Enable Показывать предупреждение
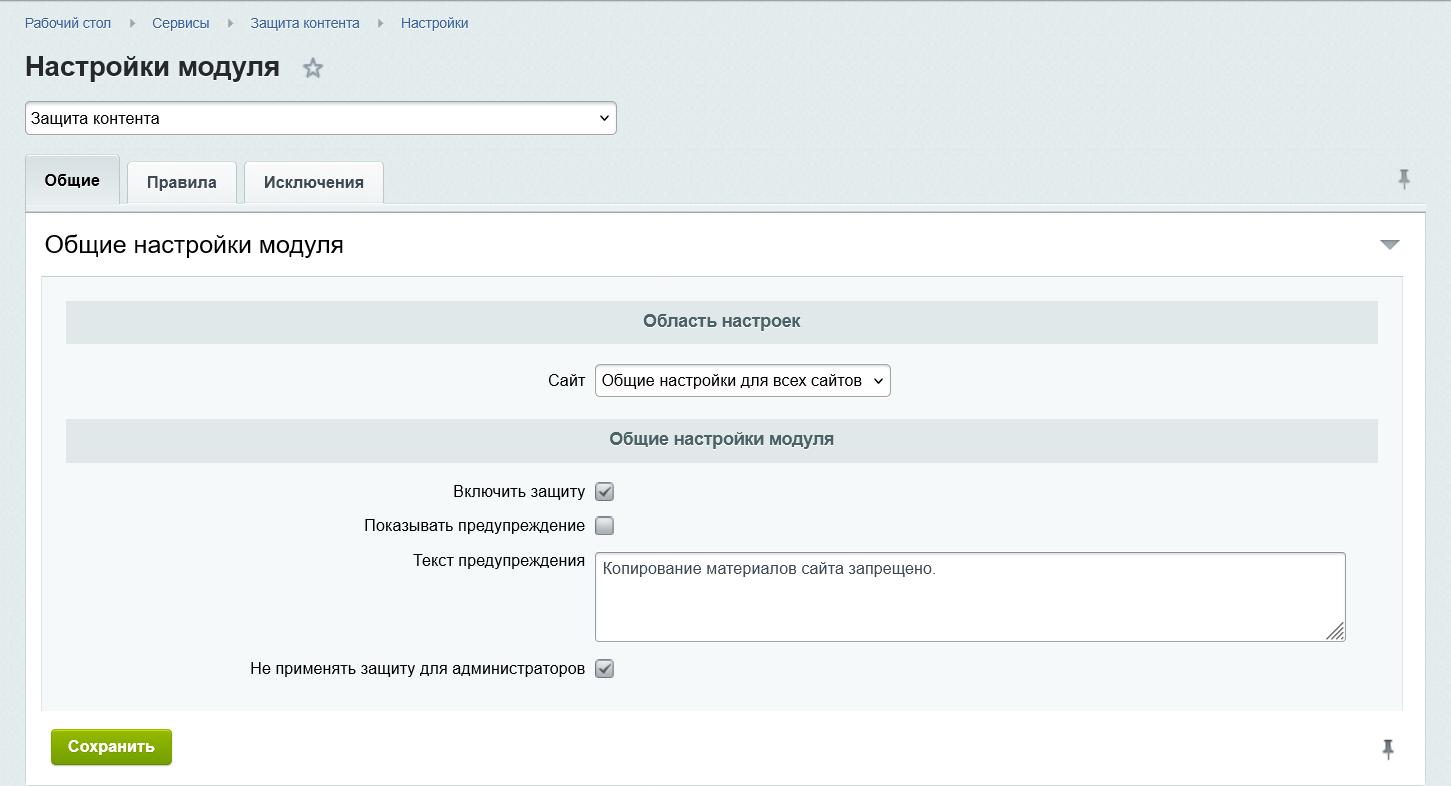1451x786 pixels. [604, 525]
